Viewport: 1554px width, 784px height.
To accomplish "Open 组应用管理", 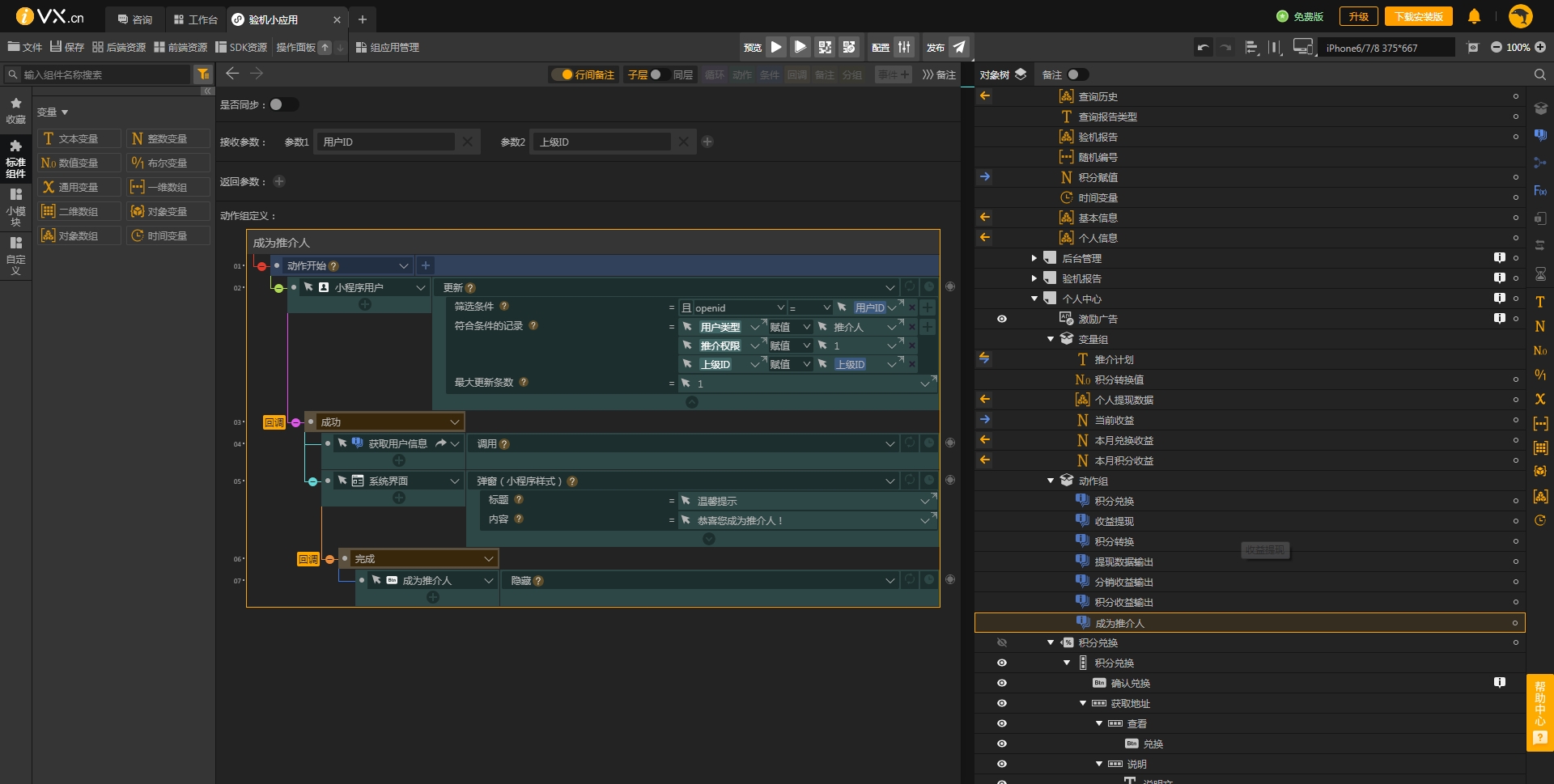I will [388, 47].
